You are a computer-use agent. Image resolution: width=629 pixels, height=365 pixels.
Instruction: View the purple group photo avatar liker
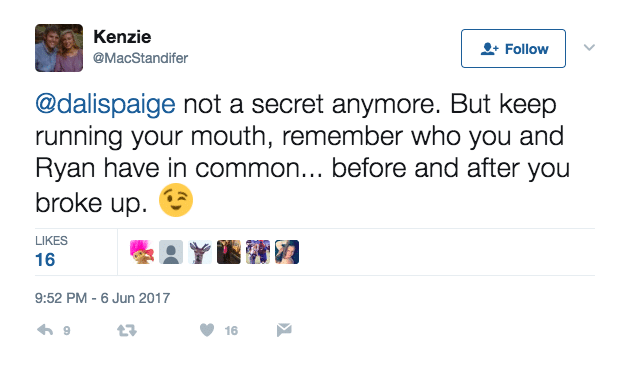pyautogui.click(x=258, y=252)
